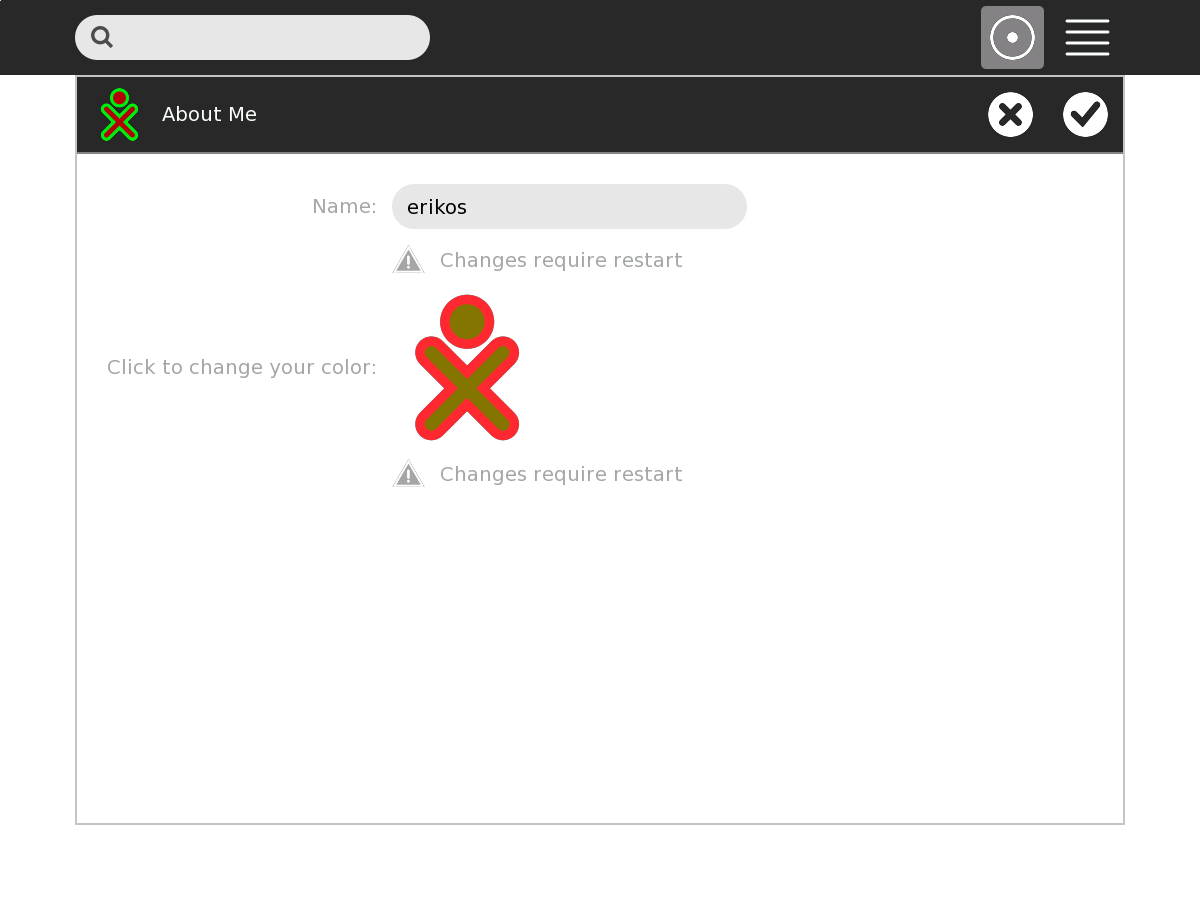1200x900 pixels.
Task: Accept changes with the checkmark button
Action: [x=1085, y=114]
